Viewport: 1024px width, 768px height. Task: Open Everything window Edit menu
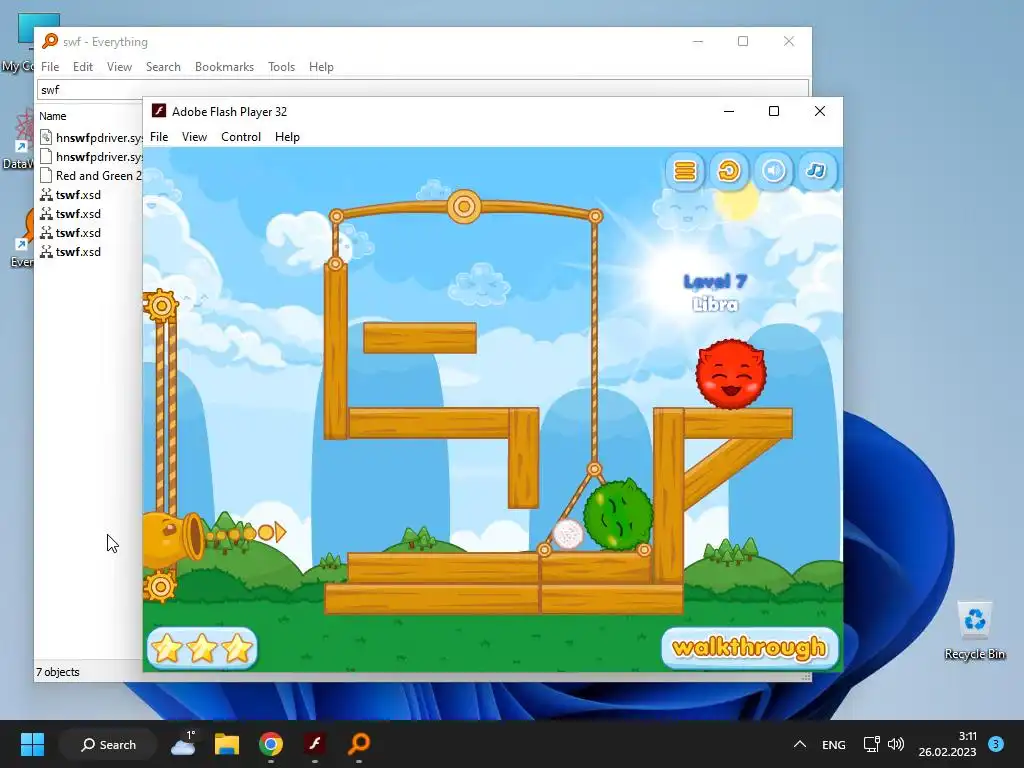tap(82, 67)
